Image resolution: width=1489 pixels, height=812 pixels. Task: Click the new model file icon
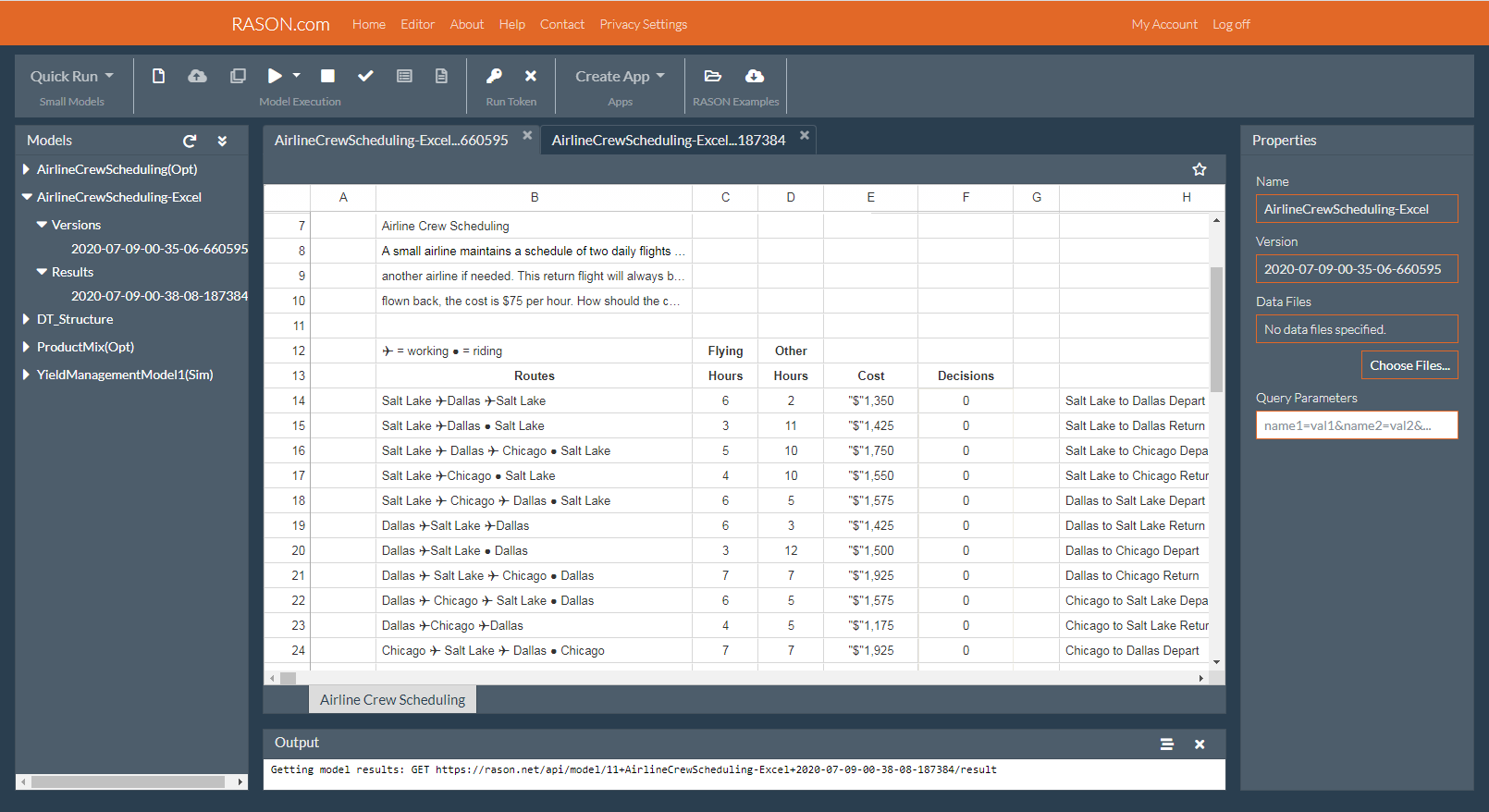tap(158, 76)
